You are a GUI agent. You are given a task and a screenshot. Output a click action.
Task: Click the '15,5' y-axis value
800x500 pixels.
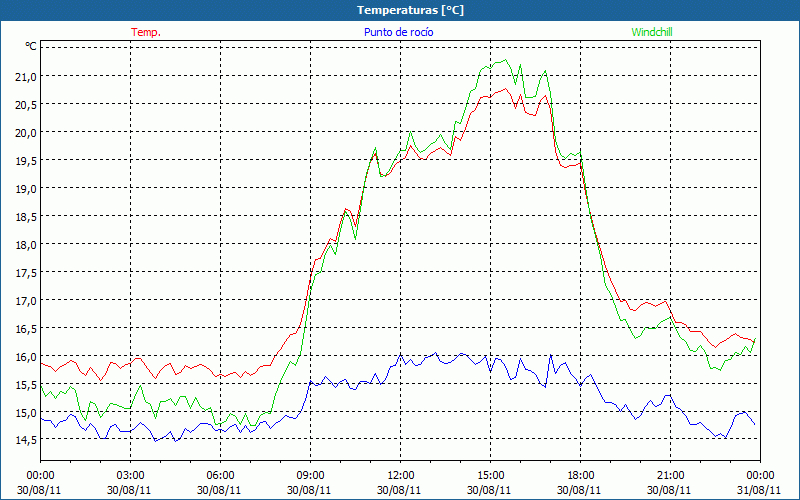(x=26, y=385)
